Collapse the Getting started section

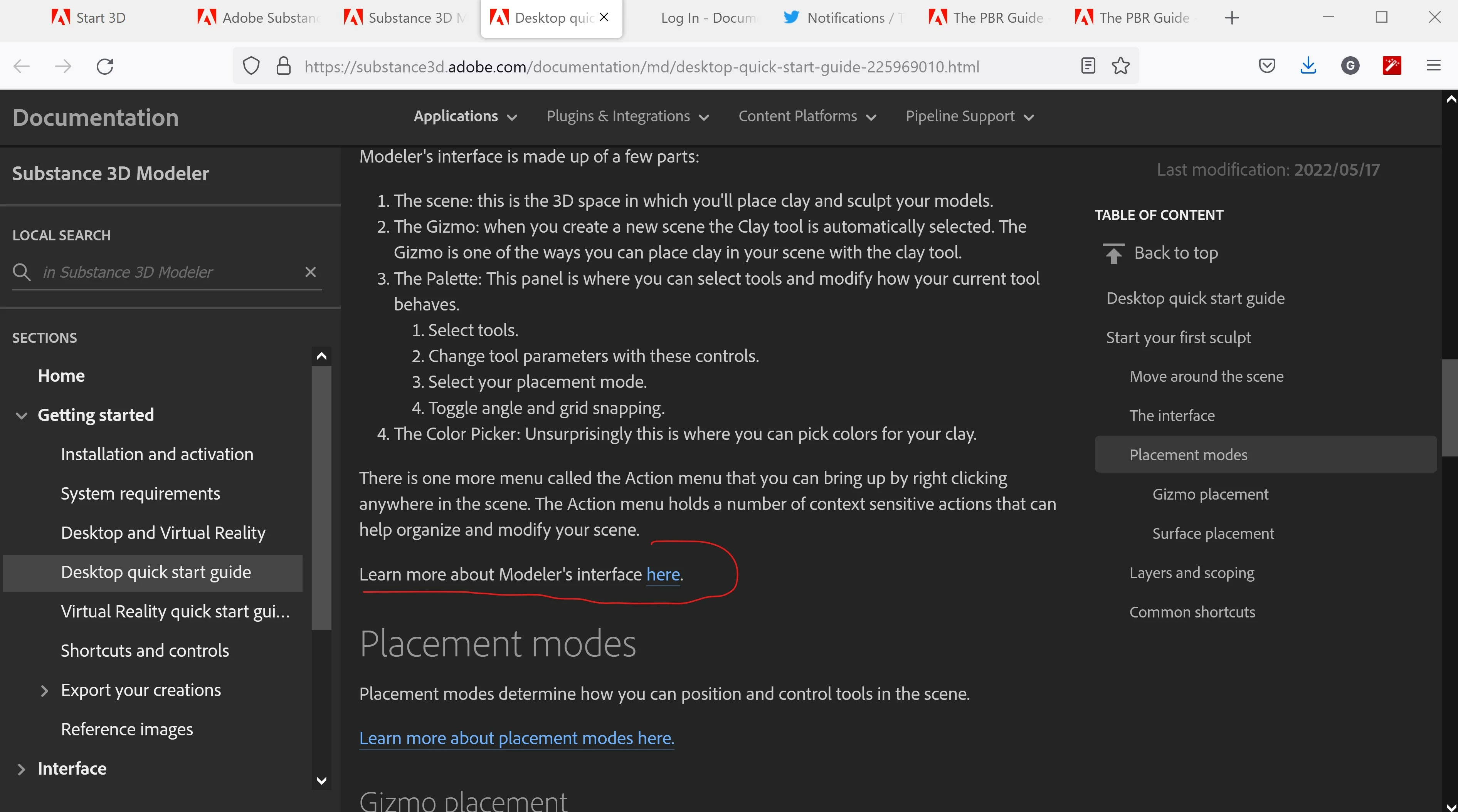pyautogui.click(x=22, y=415)
